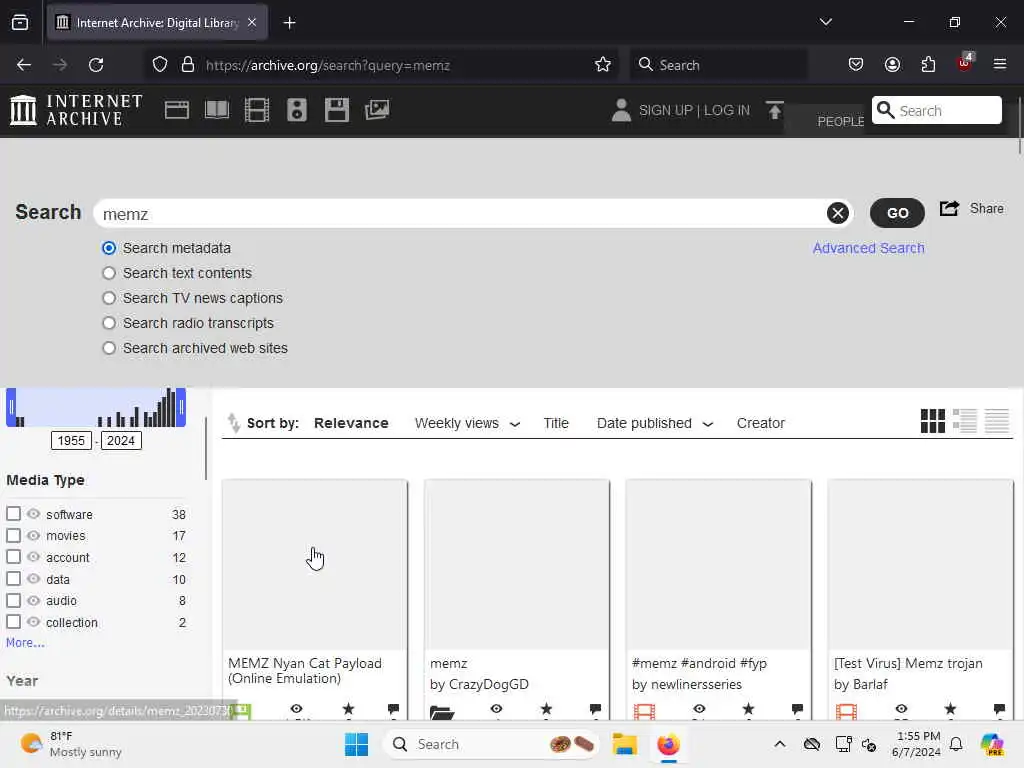Open Firefox application hamburger menu
The height and width of the screenshot is (768, 1024).
(x=1000, y=64)
